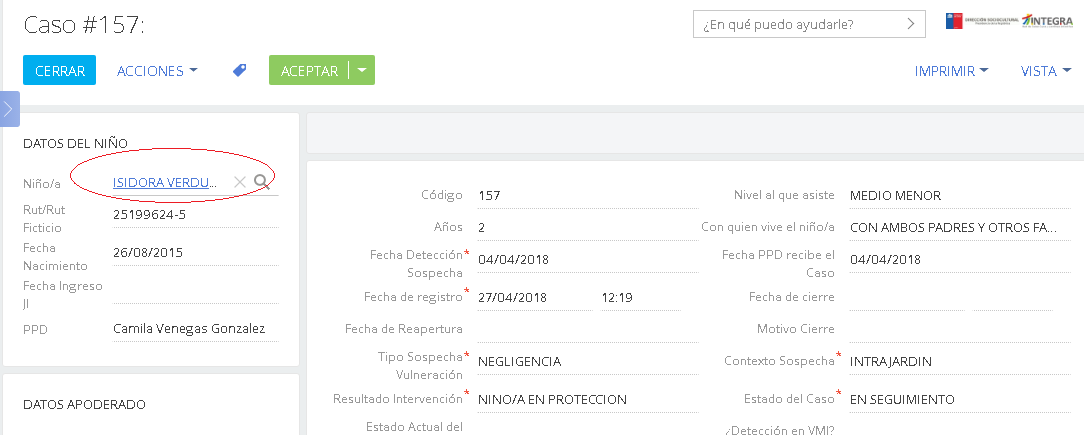Expand the Aceptar button dropdown arrow

point(362,70)
